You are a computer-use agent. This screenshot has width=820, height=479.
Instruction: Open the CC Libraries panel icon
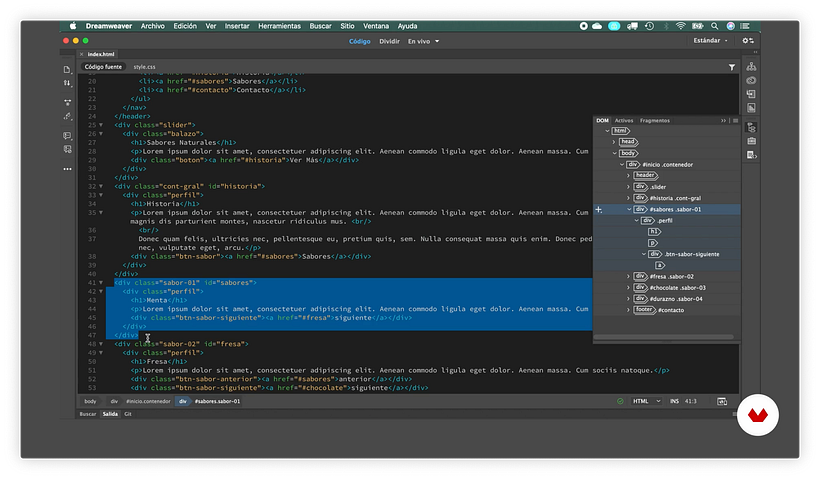click(x=751, y=80)
